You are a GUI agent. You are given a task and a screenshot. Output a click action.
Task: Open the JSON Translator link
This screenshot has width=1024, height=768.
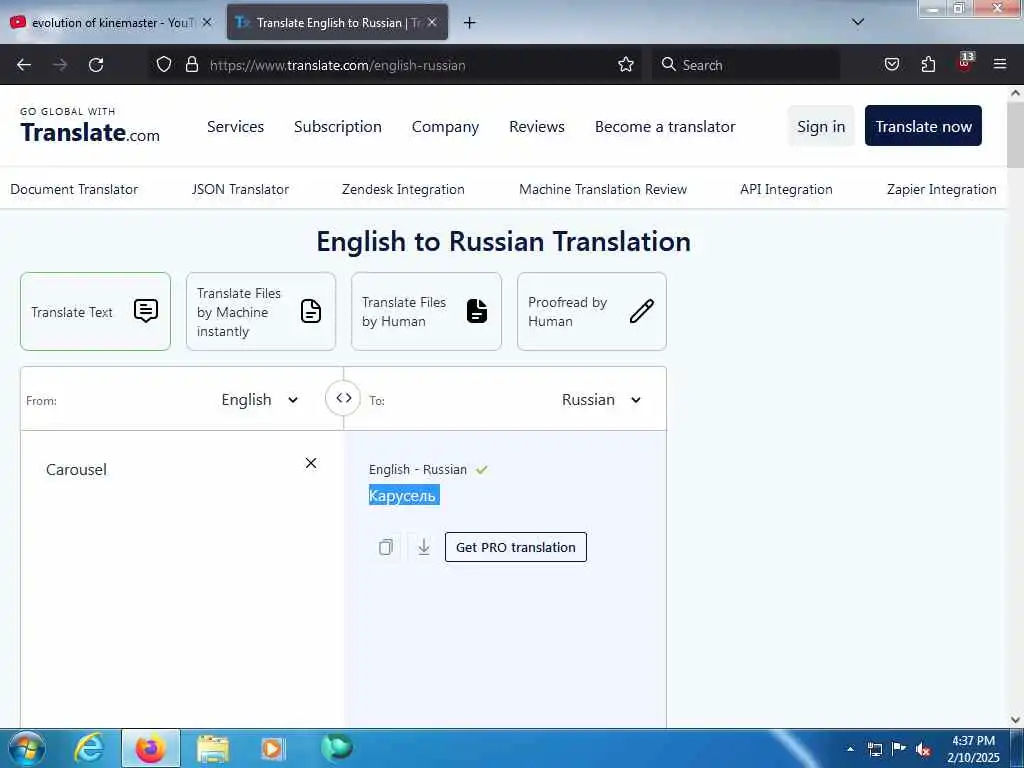[240, 189]
